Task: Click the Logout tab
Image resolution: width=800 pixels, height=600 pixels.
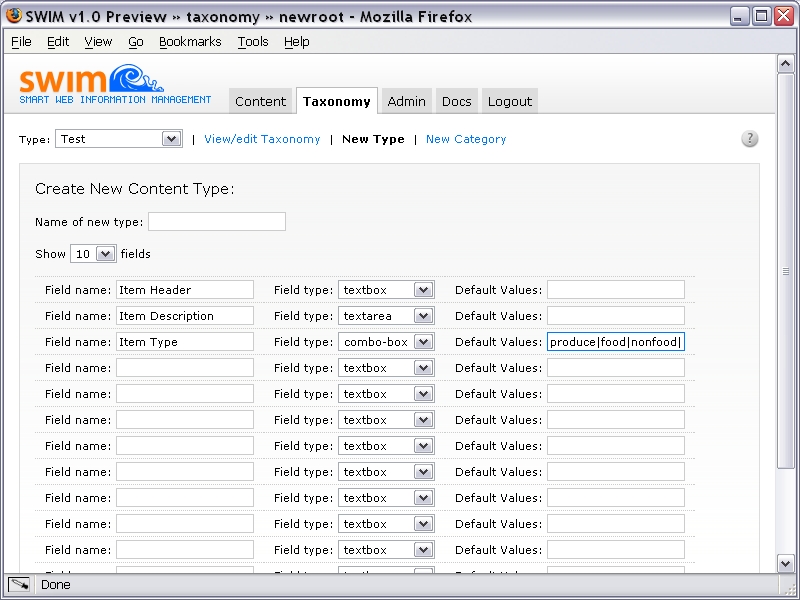Action: point(510,101)
